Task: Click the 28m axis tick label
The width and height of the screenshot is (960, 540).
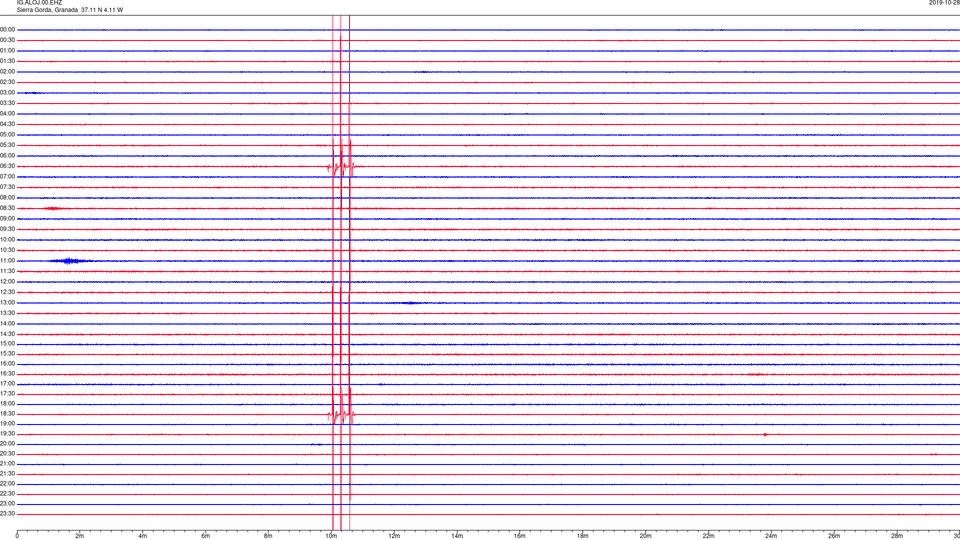Action: coord(897,536)
